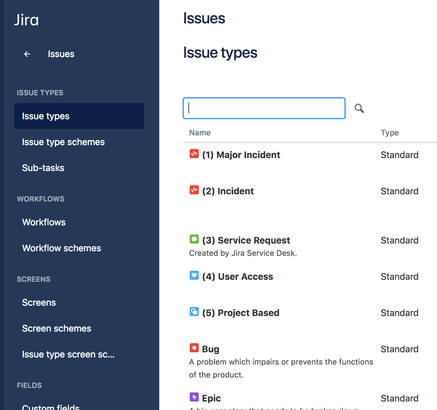Click the Issues main page title

pos(204,18)
